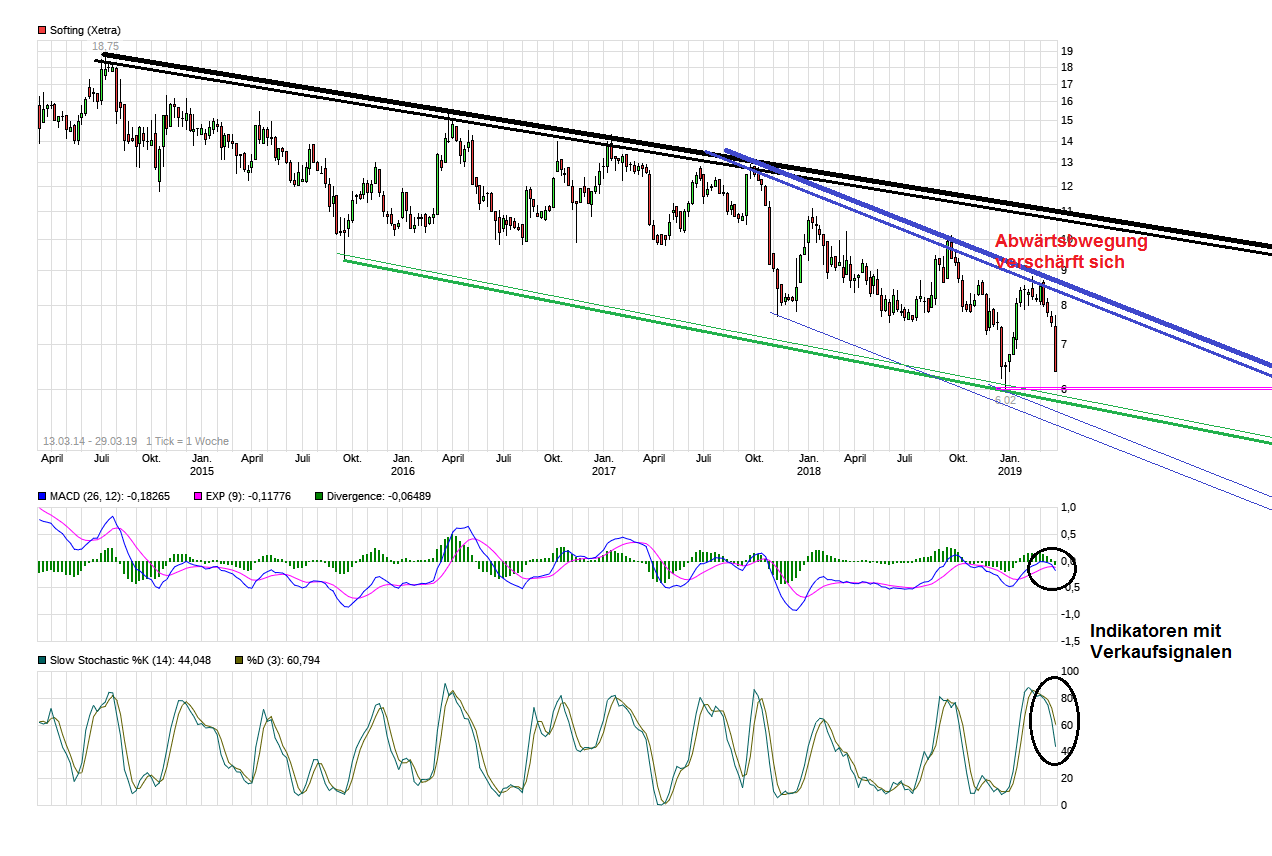Click stochastic axis label 100
This screenshot has width=1272, height=856.
click(1070, 671)
